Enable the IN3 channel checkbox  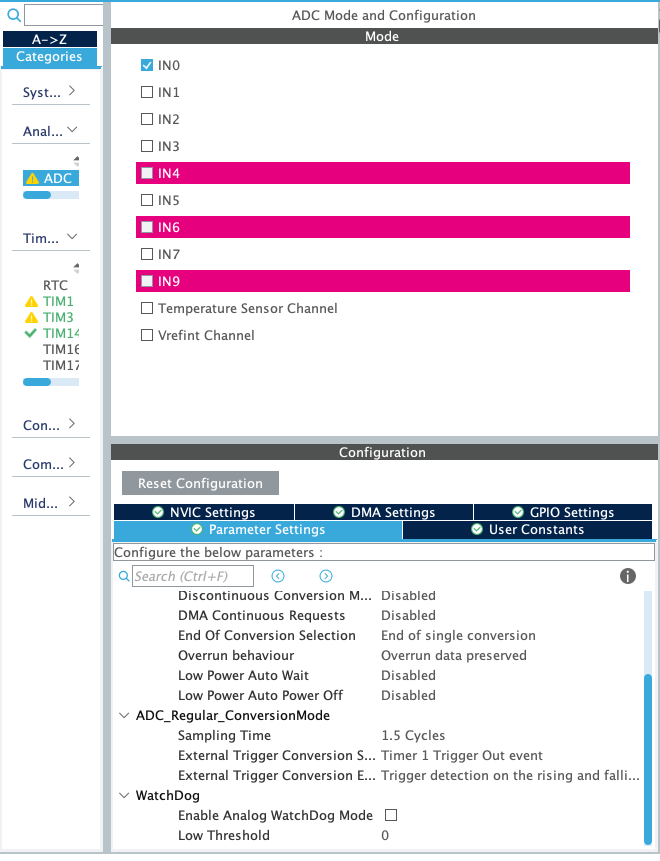147,146
